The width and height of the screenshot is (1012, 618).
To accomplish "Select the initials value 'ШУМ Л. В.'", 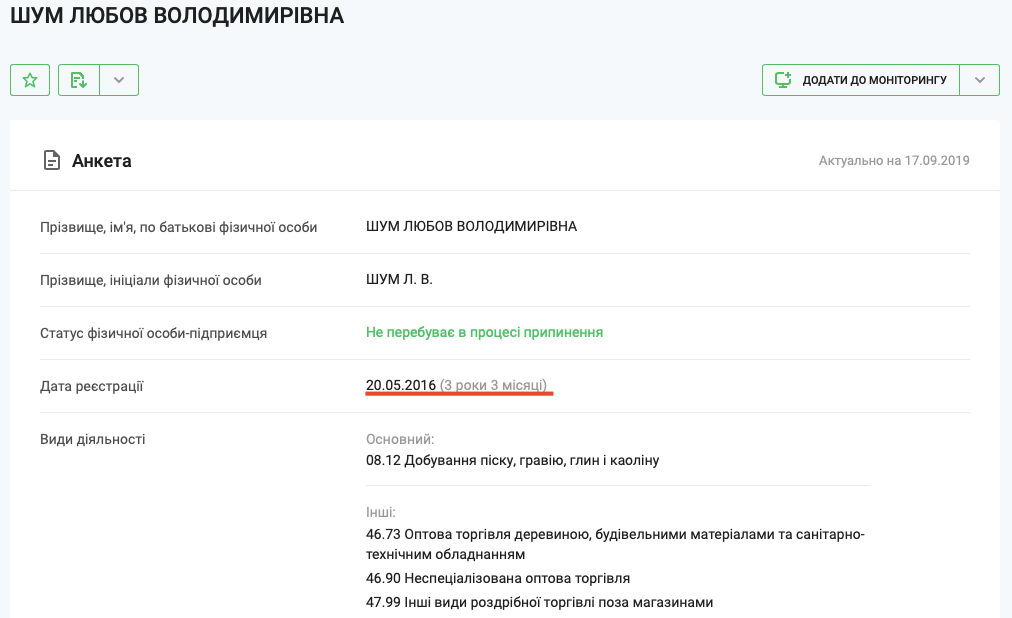I will click(x=399, y=280).
